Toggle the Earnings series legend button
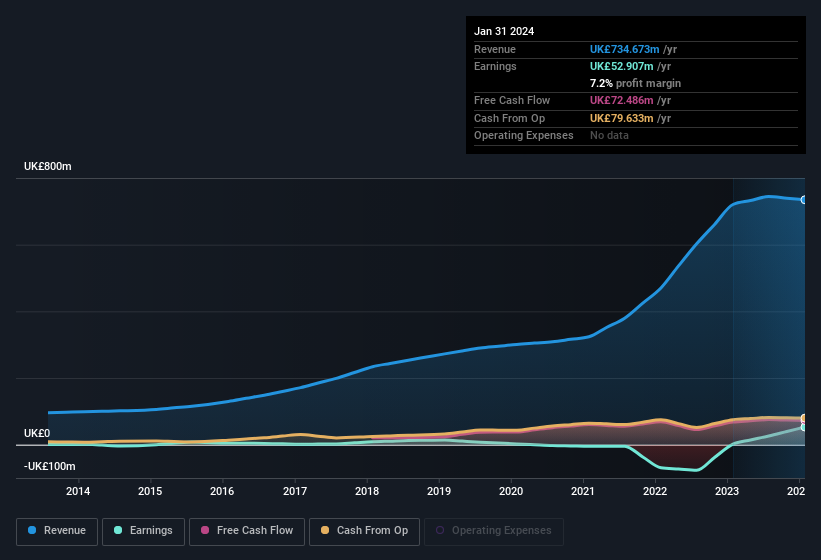The height and width of the screenshot is (560, 821). point(143,531)
